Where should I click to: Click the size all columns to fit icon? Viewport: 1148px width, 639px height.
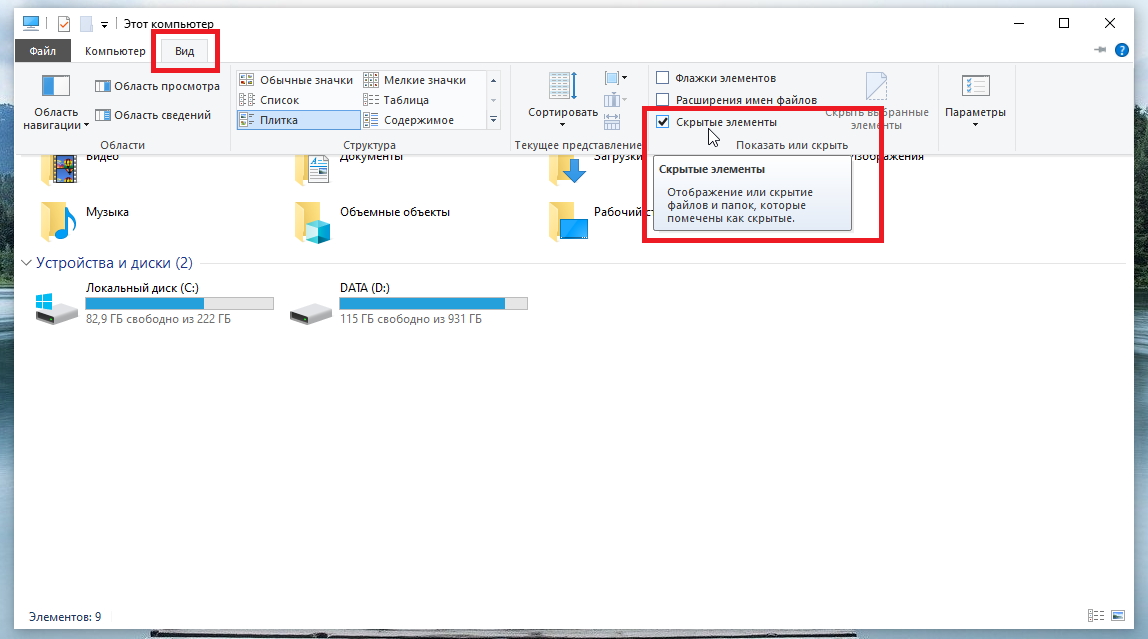[x=612, y=122]
